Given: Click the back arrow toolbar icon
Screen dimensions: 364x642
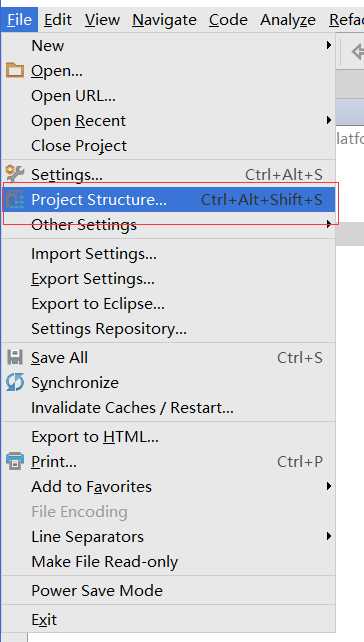Looking at the screenshot, I should coord(358,52).
